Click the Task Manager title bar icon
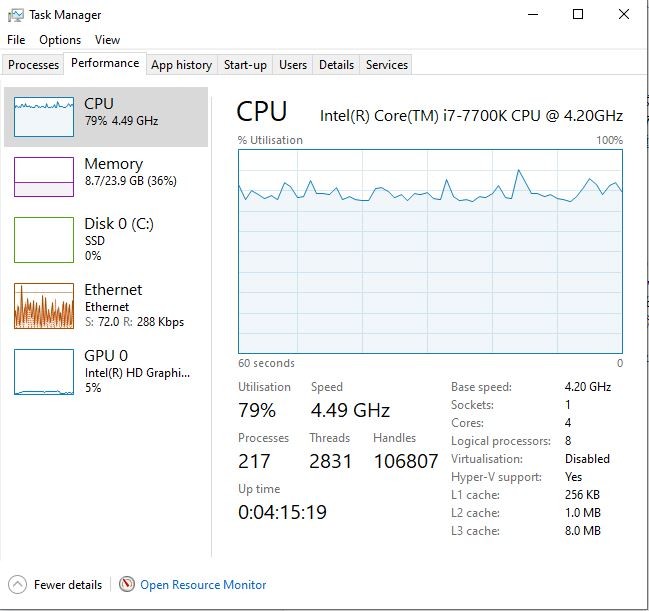 (16, 15)
